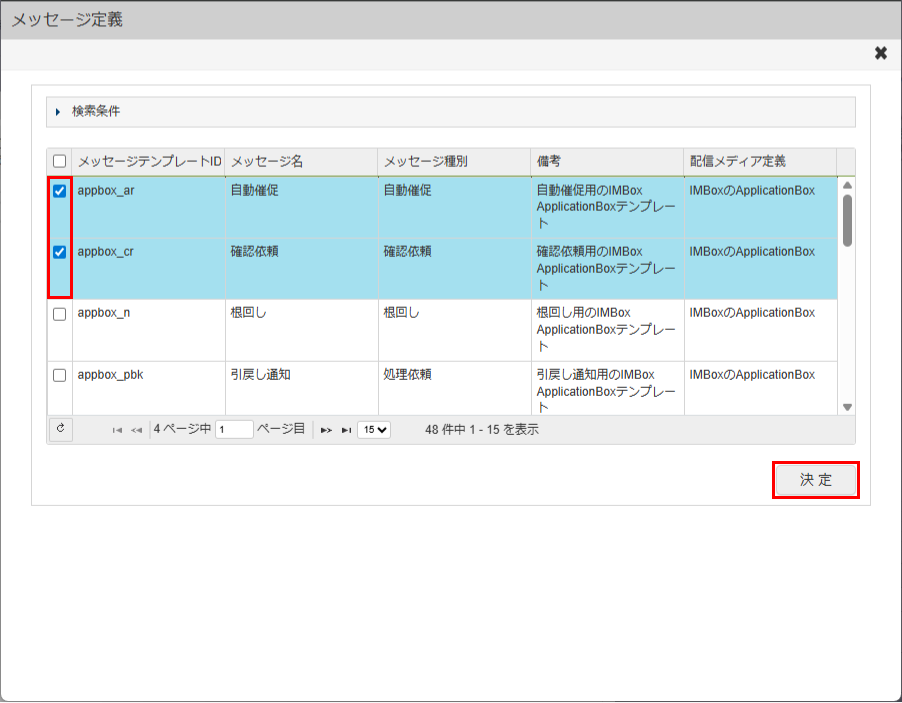Uncheck the appbox_ar row checkbox
This screenshot has width=902, height=703.
pyautogui.click(x=59, y=191)
